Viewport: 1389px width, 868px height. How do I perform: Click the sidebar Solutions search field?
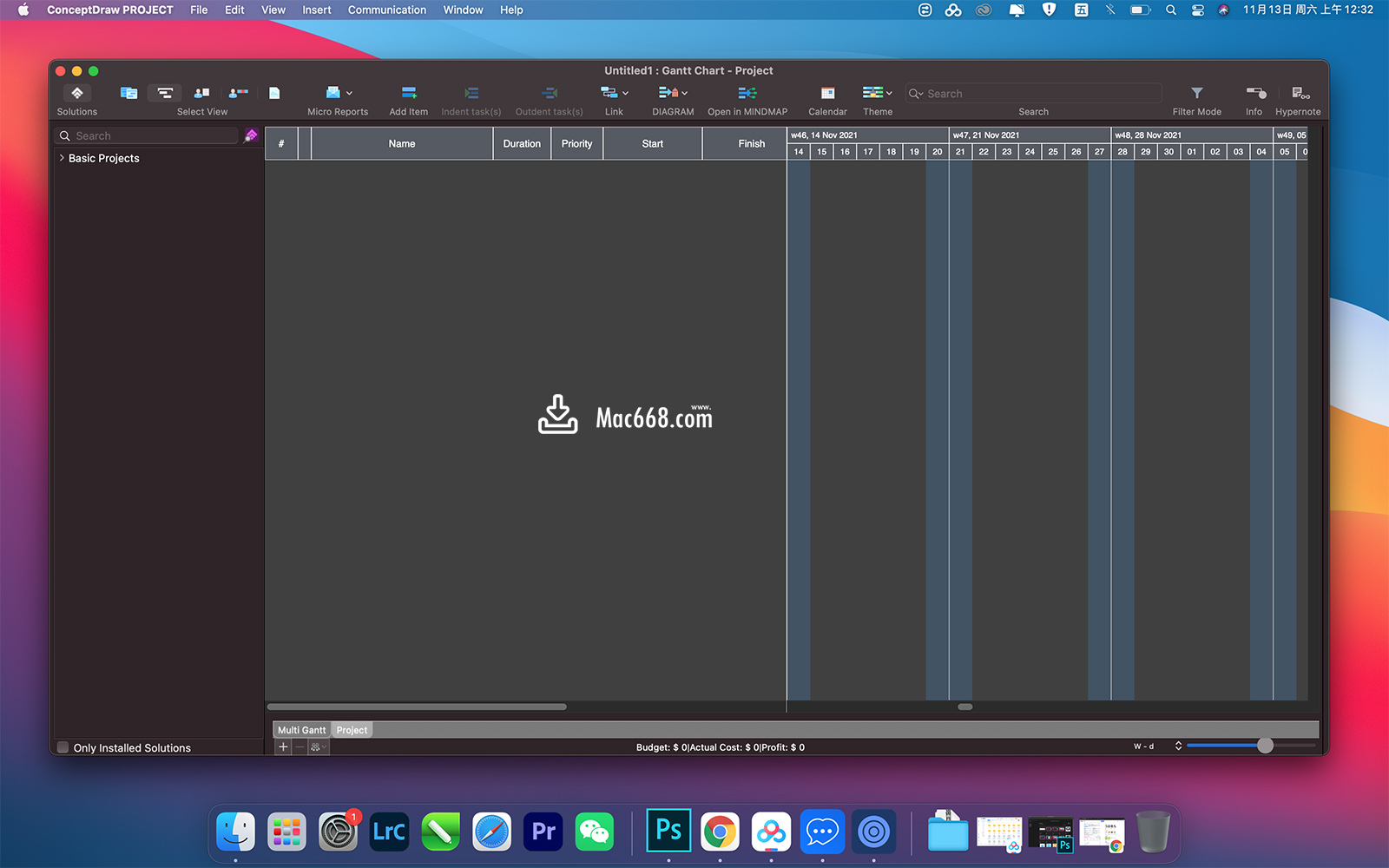click(147, 135)
